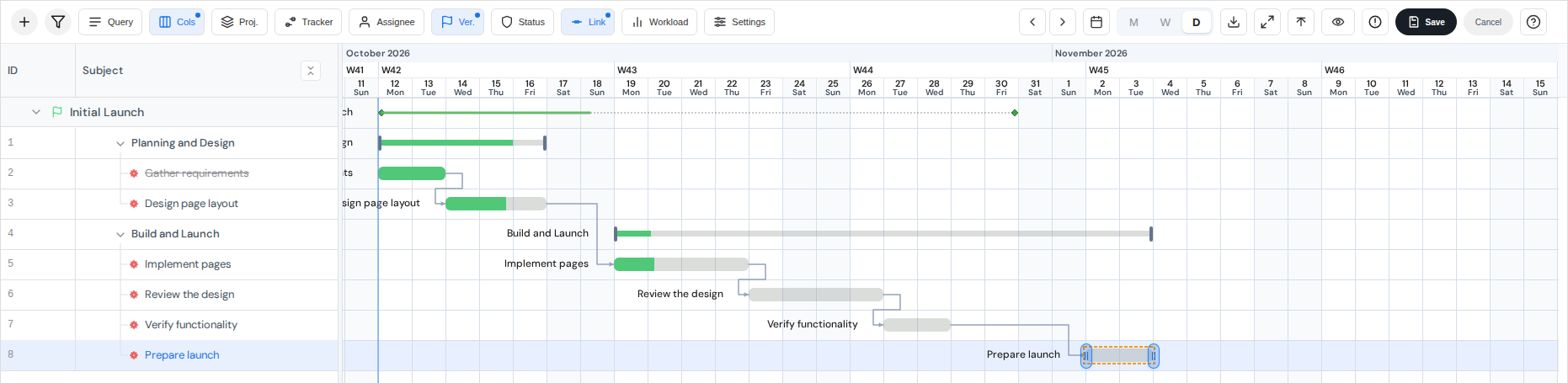The image size is (1568, 383).
Task: Click the Verify functionality gray bar
Action: pos(917,325)
